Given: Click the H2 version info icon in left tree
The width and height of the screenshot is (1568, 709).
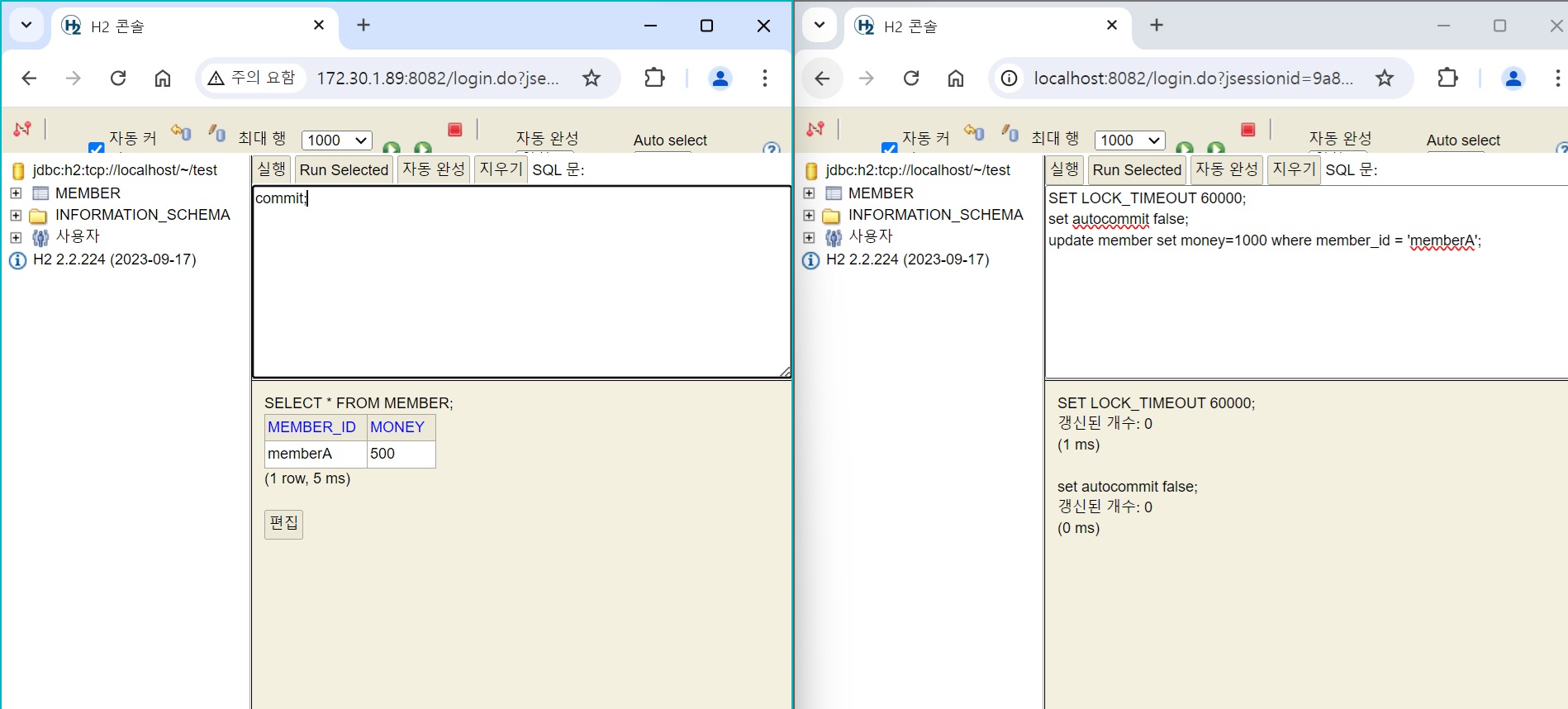Looking at the screenshot, I should 17,260.
